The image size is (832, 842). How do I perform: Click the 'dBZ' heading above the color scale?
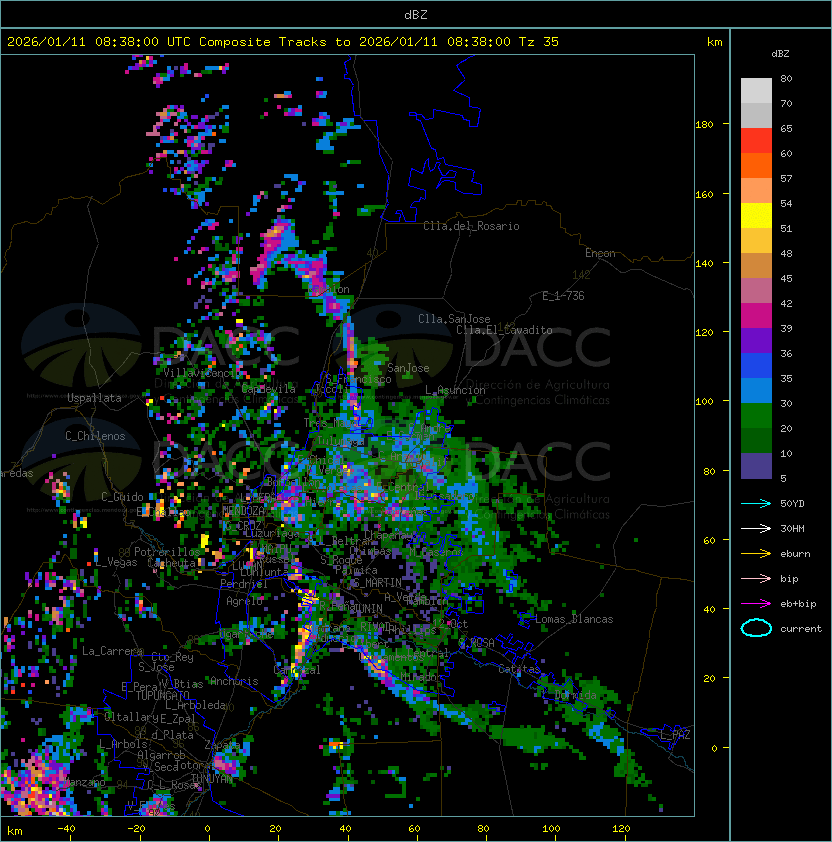(780, 54)
